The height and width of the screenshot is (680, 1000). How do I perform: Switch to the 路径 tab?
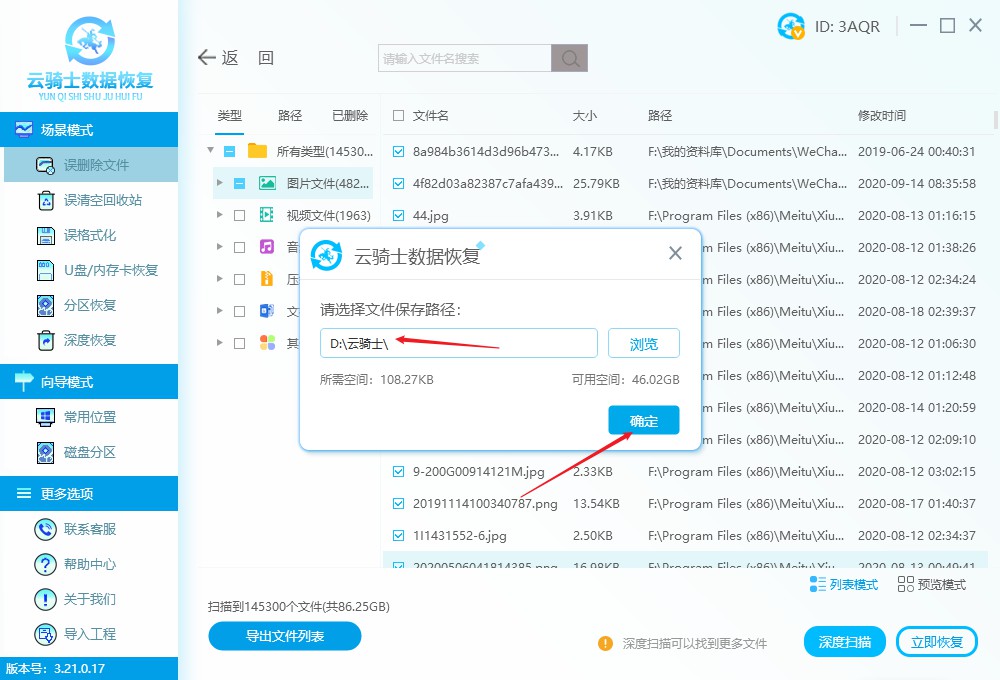pos(289,115)
